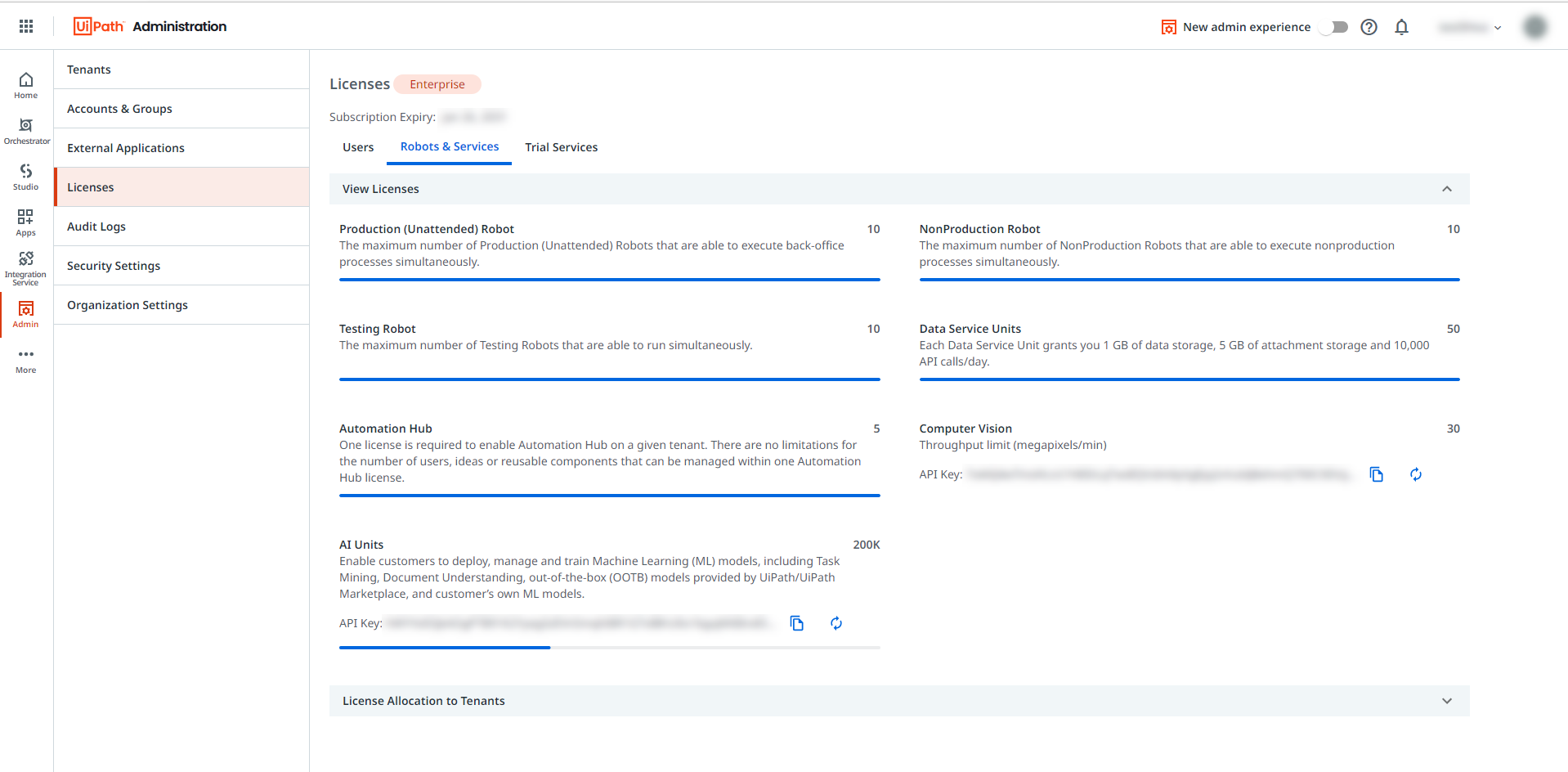The image size is (1568, 772).
Task: Click the Licenses page heading
Action: coord(360,84)
